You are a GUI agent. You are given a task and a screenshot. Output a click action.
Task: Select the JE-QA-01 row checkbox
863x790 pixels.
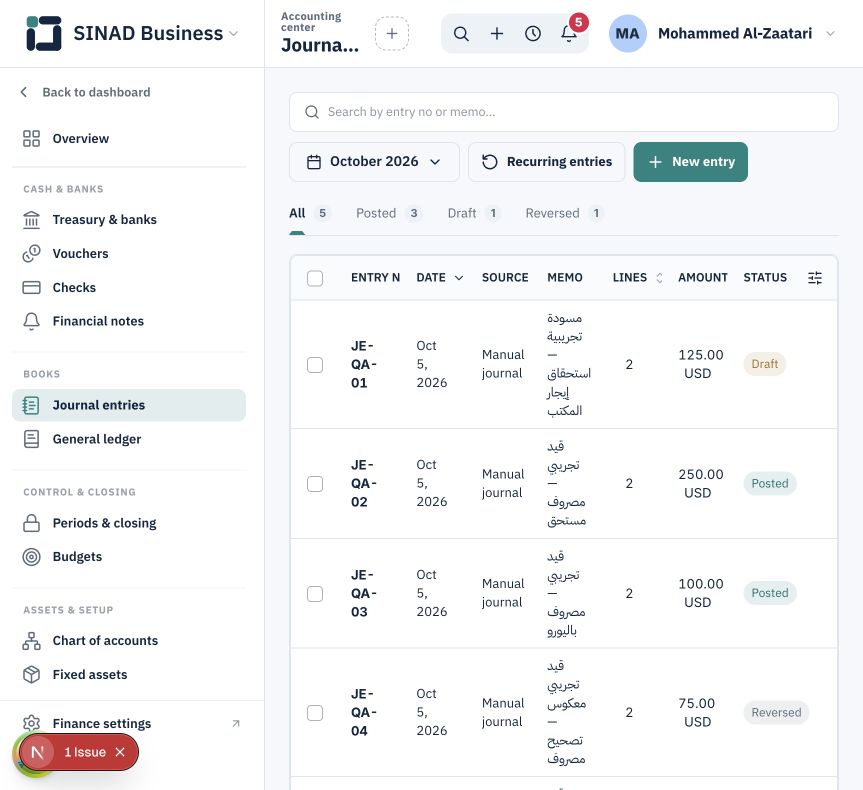click(x=315, y=364)
